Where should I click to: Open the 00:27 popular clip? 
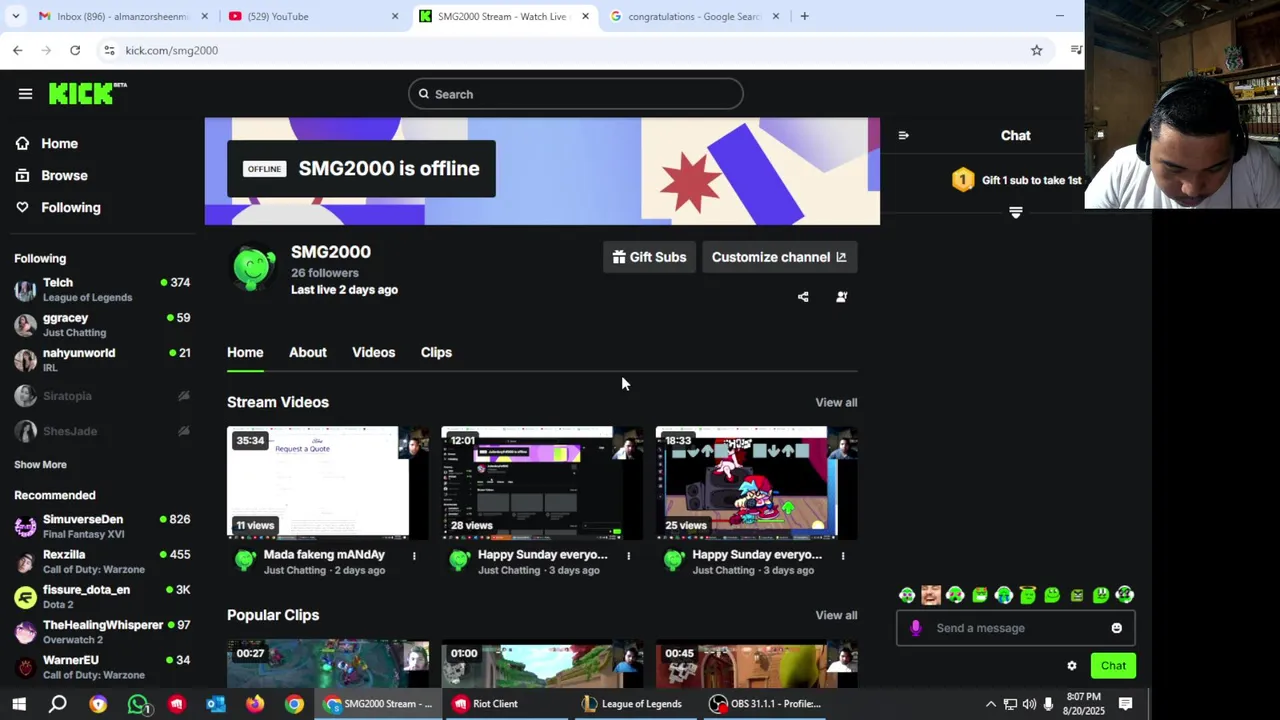tap(328, 664)
